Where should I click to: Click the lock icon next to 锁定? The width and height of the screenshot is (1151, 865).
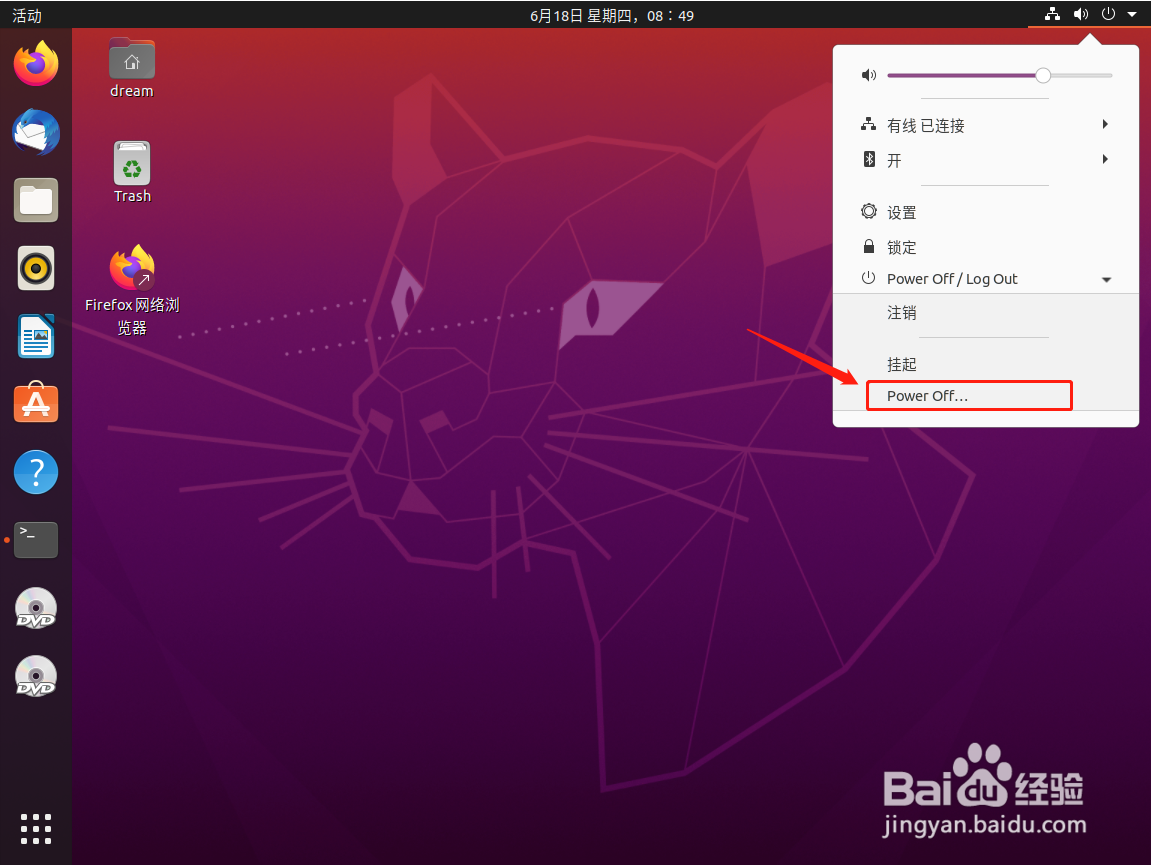pyautogui.click(x=869, y=246)
